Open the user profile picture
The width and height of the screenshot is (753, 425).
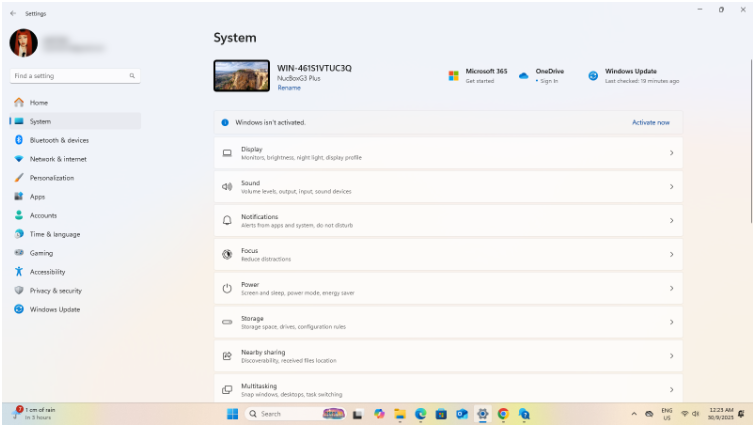[x=24, y=43]
